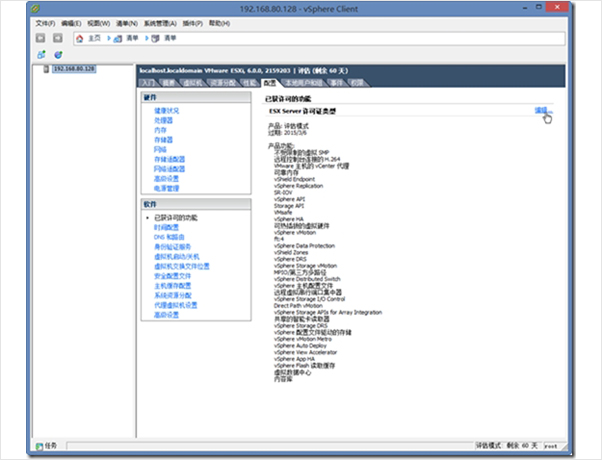Screen dimensions: 602x460
Task: Open the 帮助(H) menu
Action: point(220,23)
